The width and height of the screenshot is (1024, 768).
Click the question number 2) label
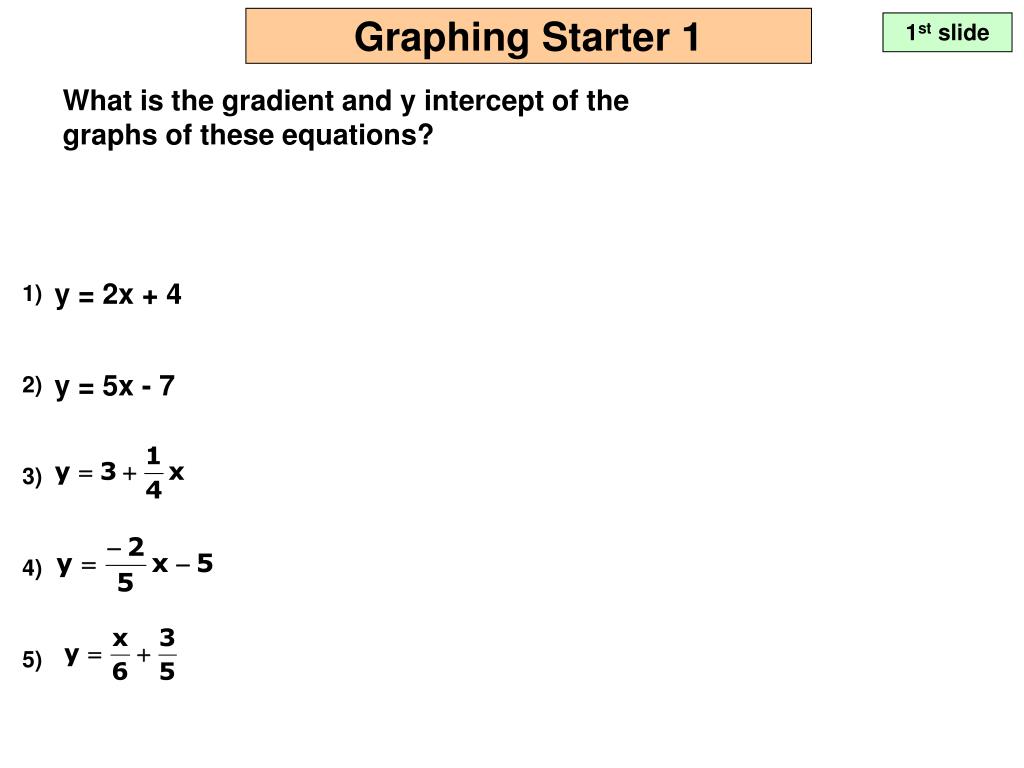32,385
